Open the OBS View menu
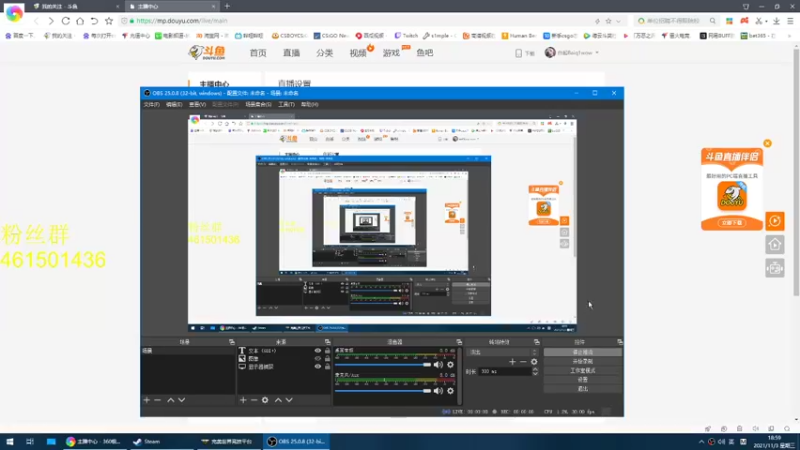Viewport: 800px width, 450px height. 197,105
